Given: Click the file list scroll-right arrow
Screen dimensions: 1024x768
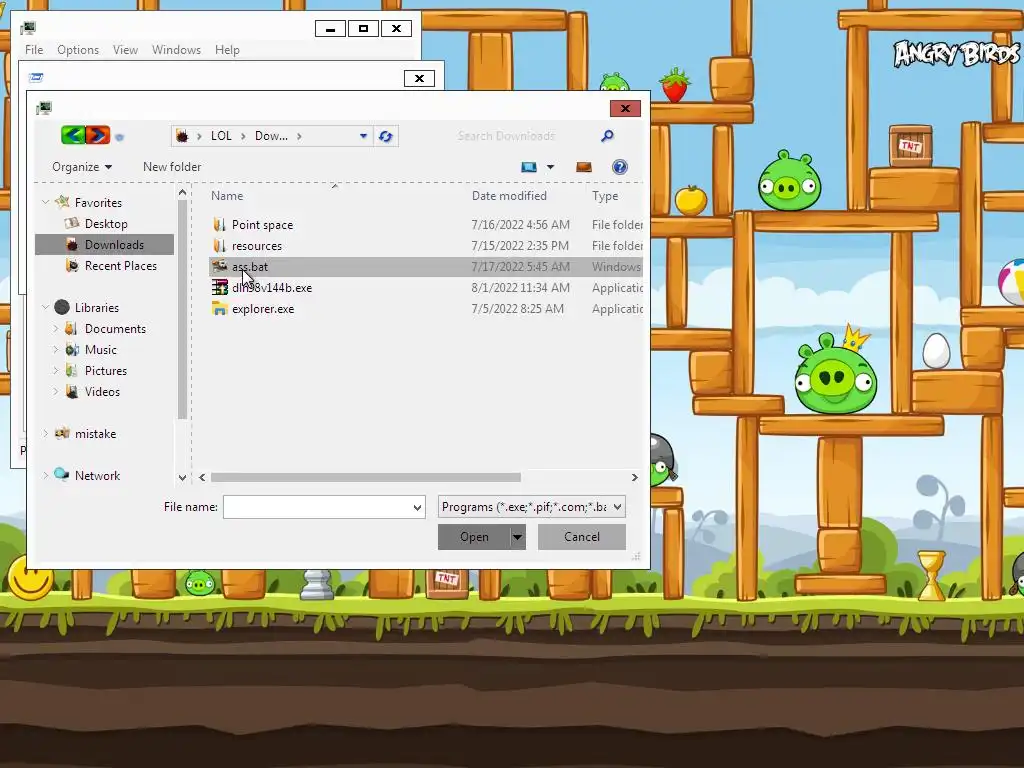Looking at the screenshot, I should (x=634, y=477).
